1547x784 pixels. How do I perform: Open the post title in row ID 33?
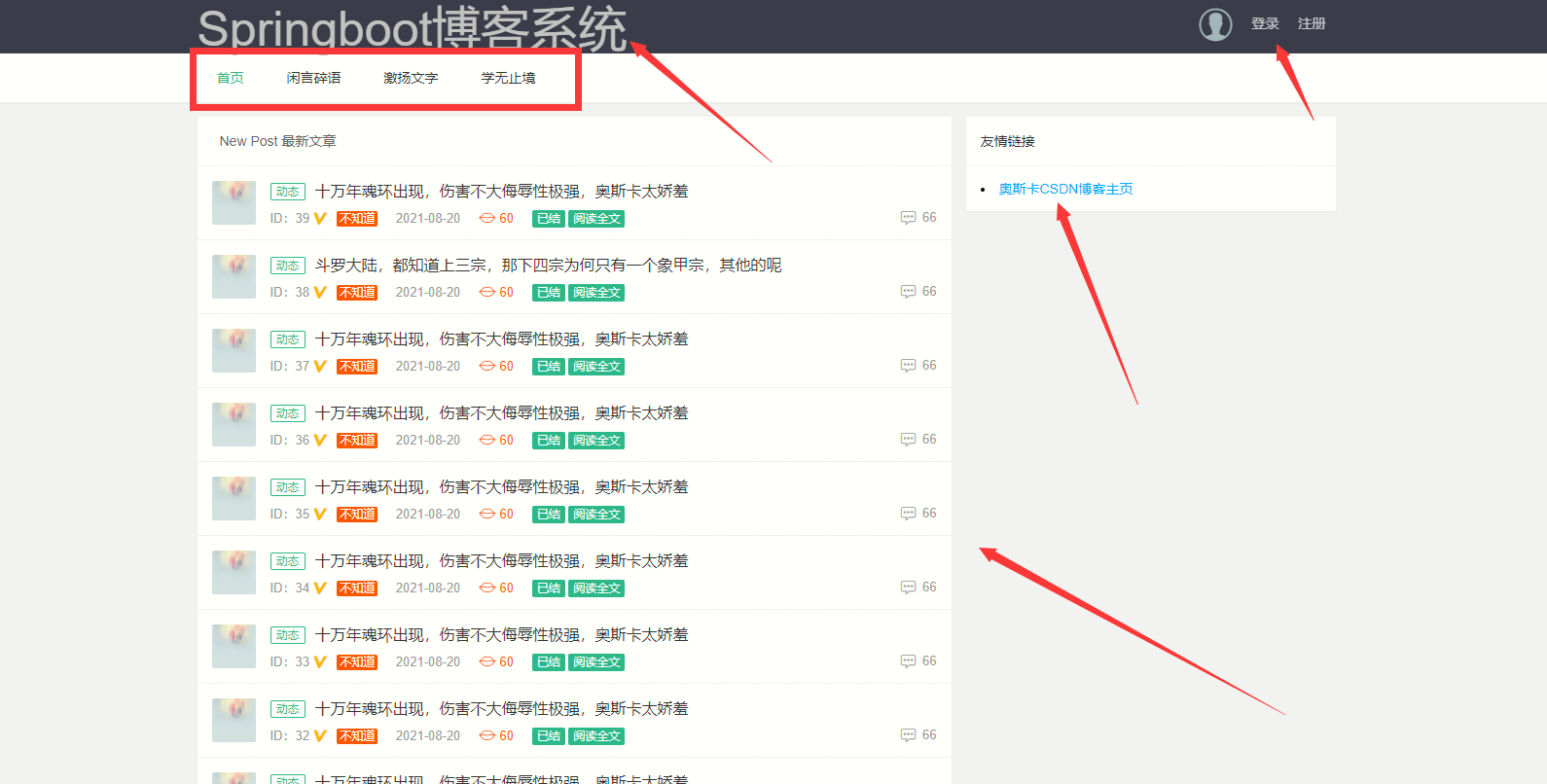[x=501, y=635]
